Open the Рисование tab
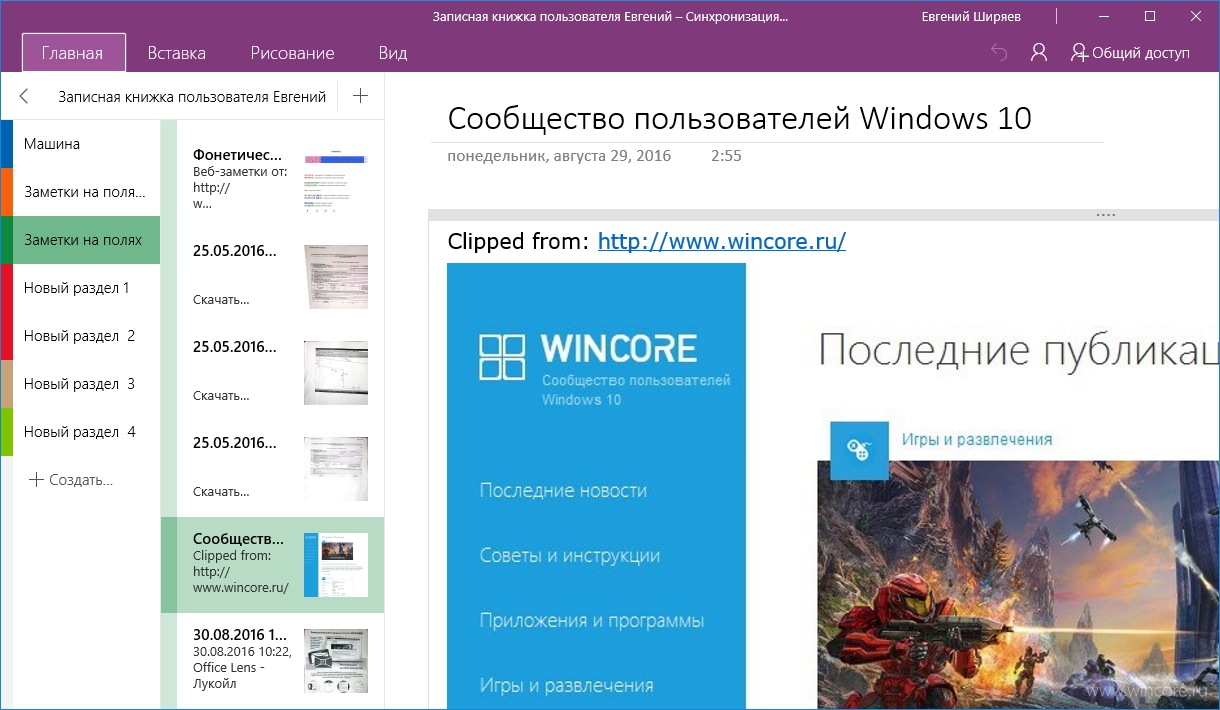Viewport: 1220px width, 710px height. point(292,53)
